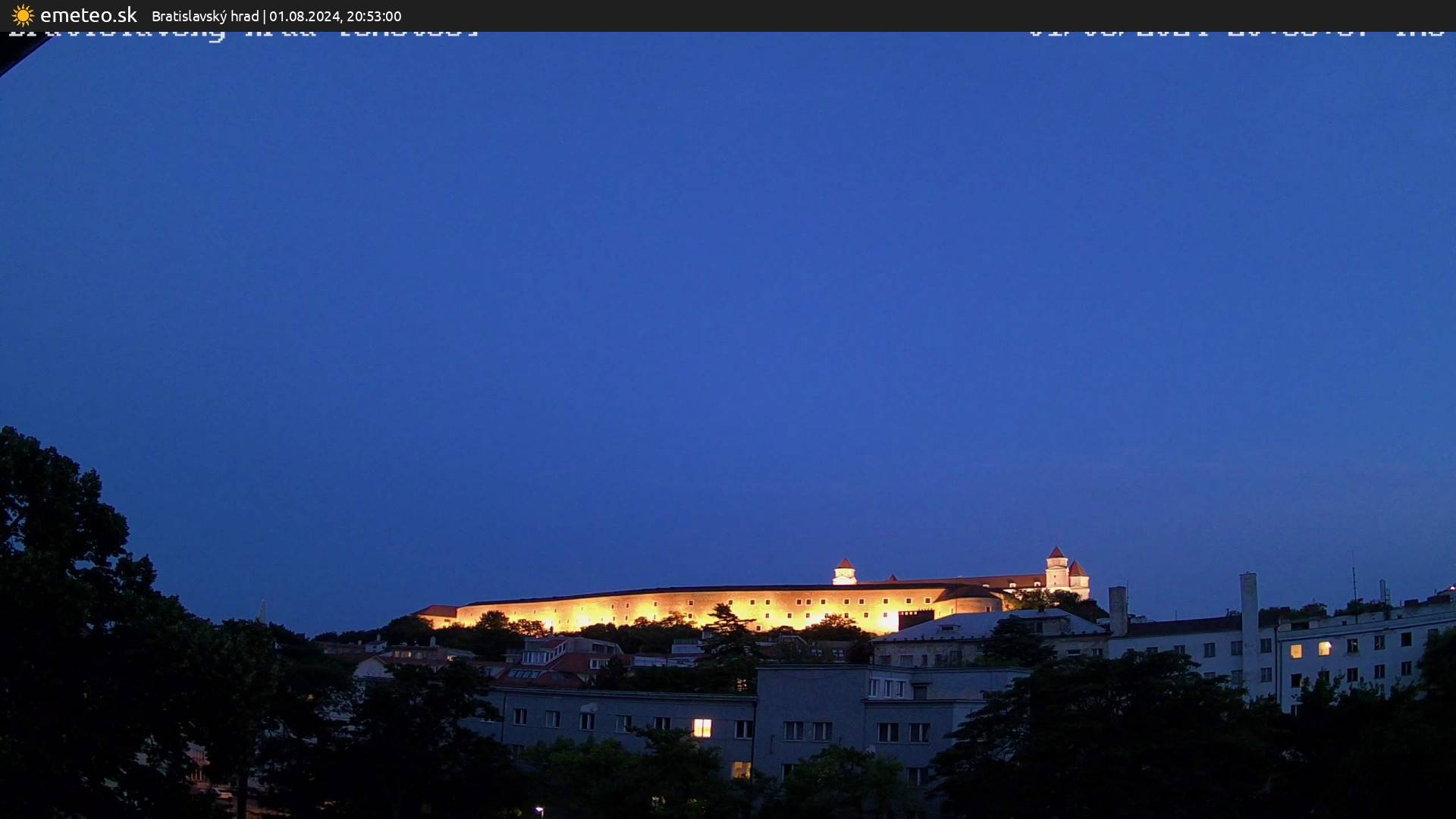Click the Bratislavský hrad camera label

(206, 16)
